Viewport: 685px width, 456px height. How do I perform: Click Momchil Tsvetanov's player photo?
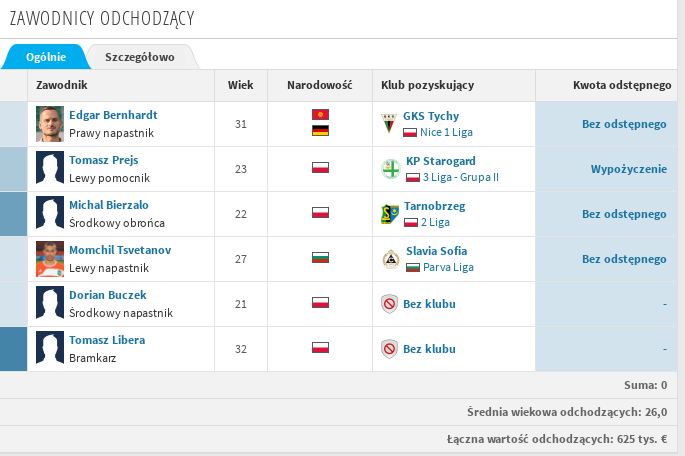click(x=50, y=259)
